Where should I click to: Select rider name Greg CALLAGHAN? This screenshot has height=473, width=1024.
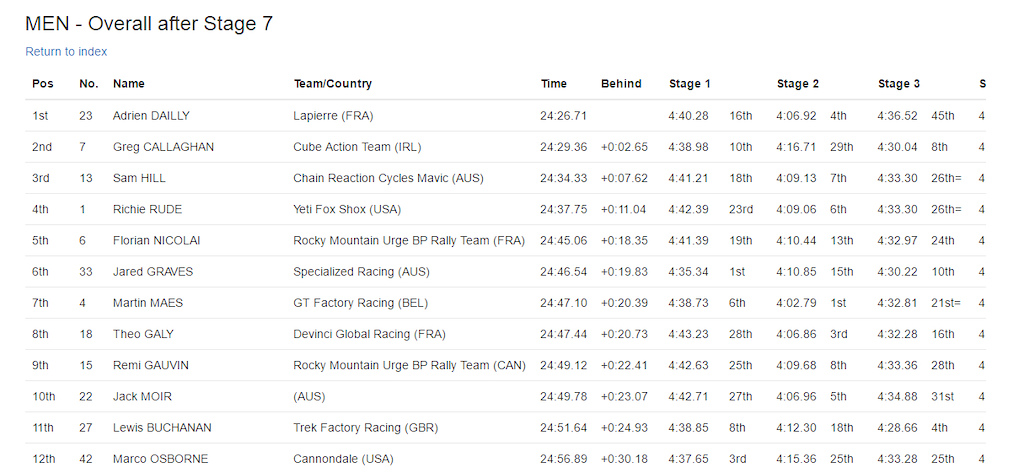(163, 147)
